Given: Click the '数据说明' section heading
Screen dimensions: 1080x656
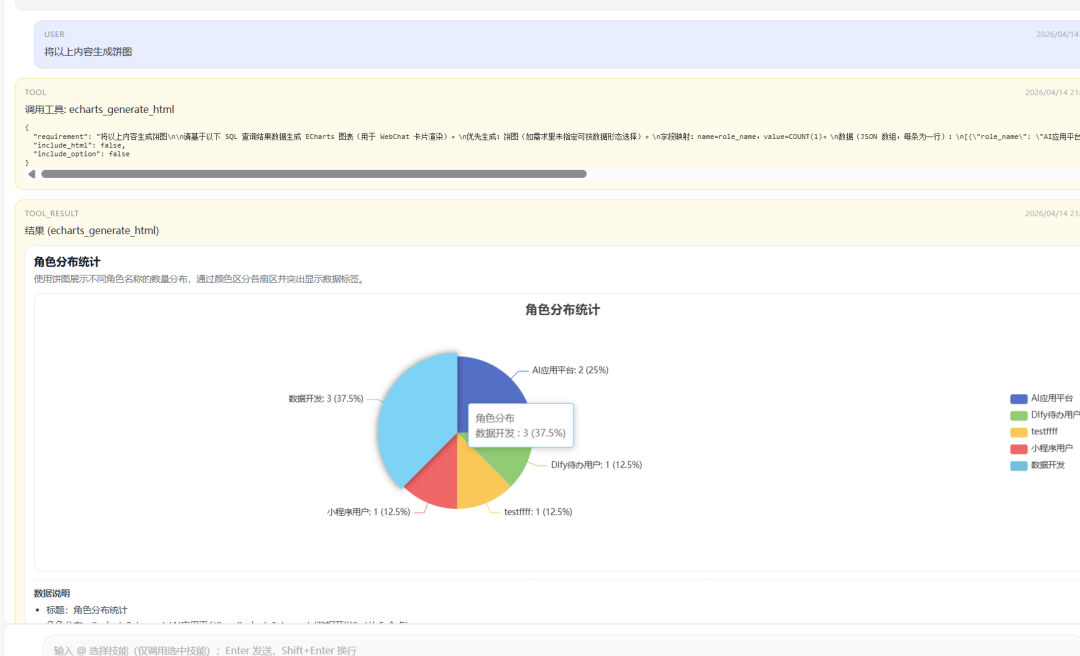Looking at the screenshot, I should (52, 593).
